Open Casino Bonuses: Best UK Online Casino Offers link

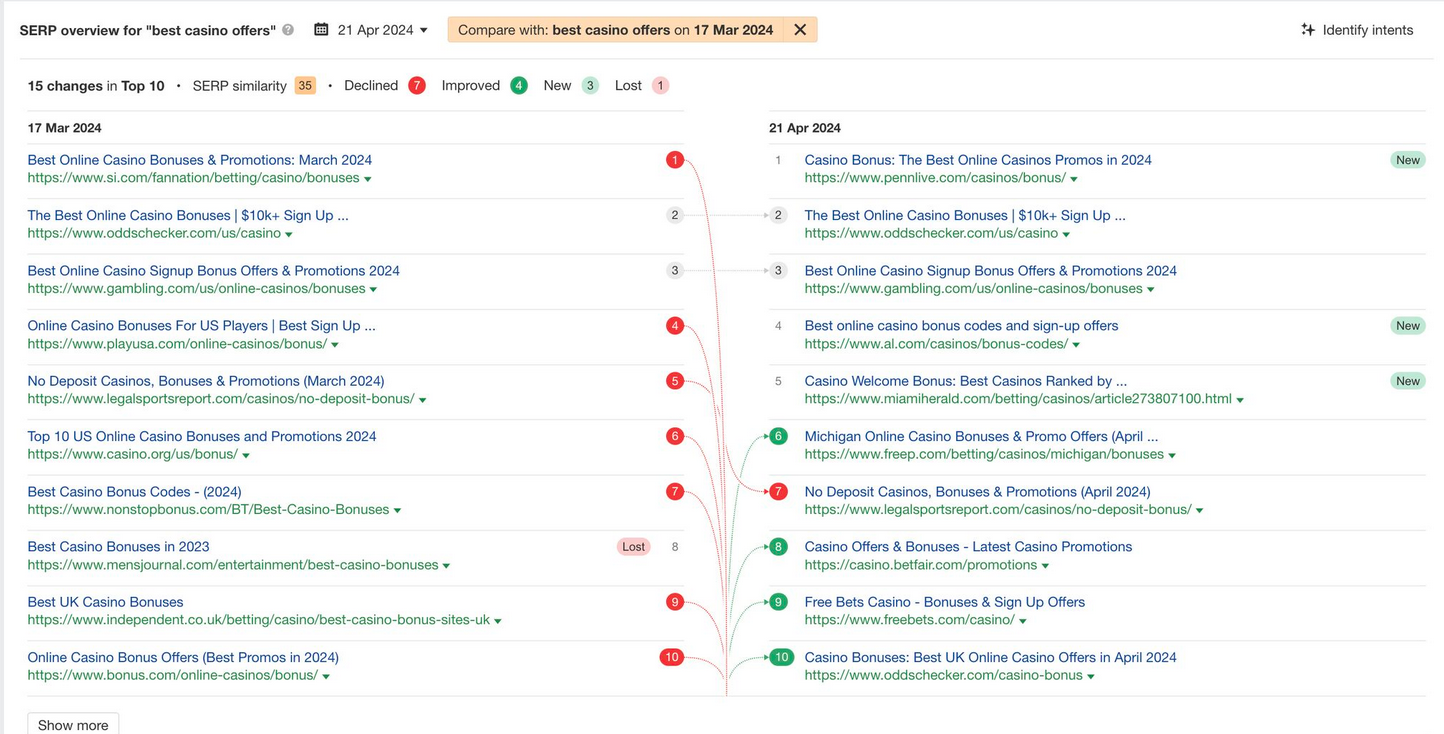pos(991,657)
